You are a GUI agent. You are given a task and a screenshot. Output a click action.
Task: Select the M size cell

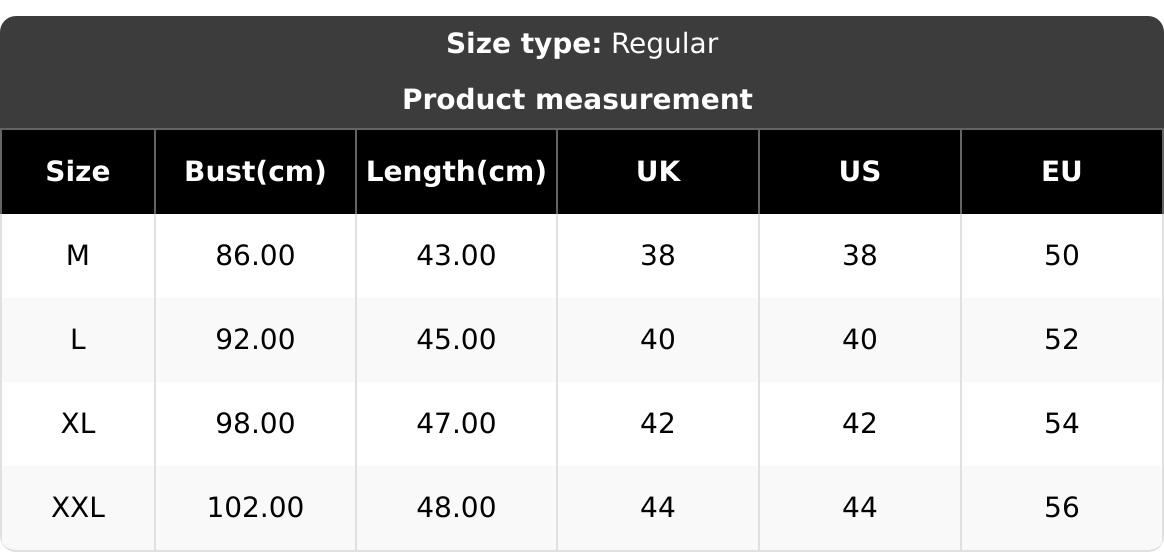[x=78, y=256]
